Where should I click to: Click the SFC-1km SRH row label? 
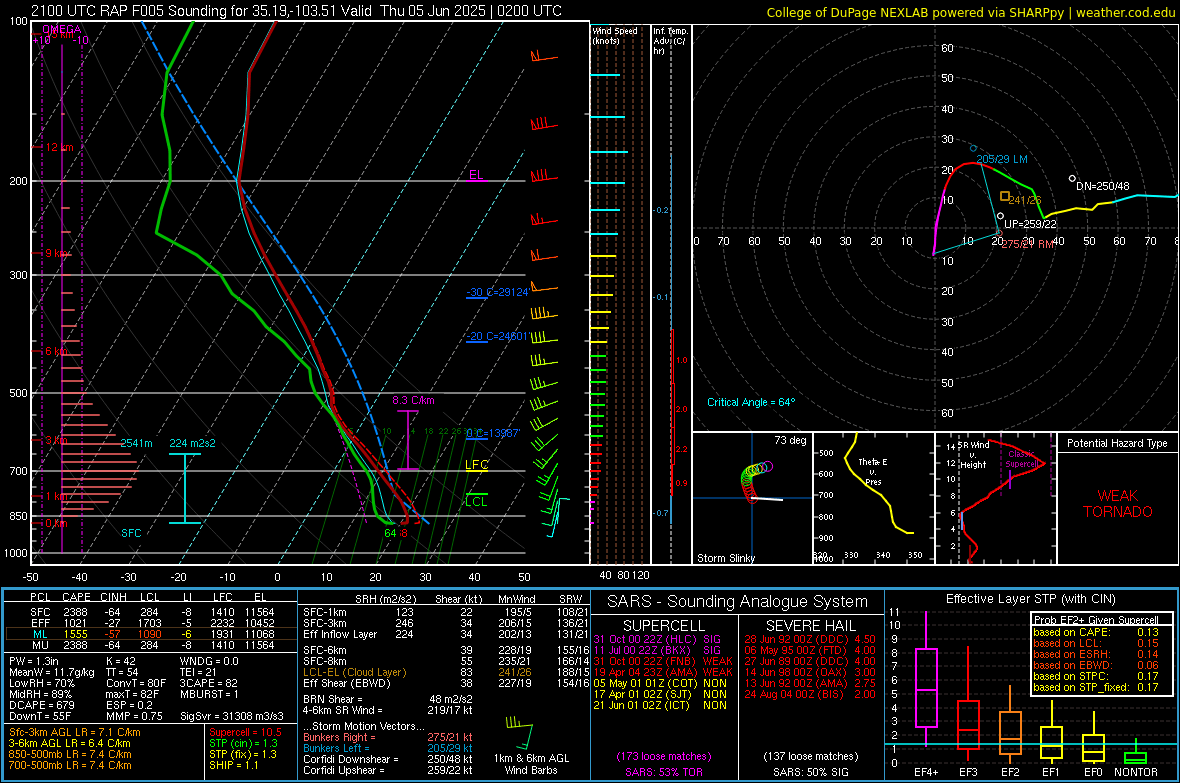pos(325,613)
